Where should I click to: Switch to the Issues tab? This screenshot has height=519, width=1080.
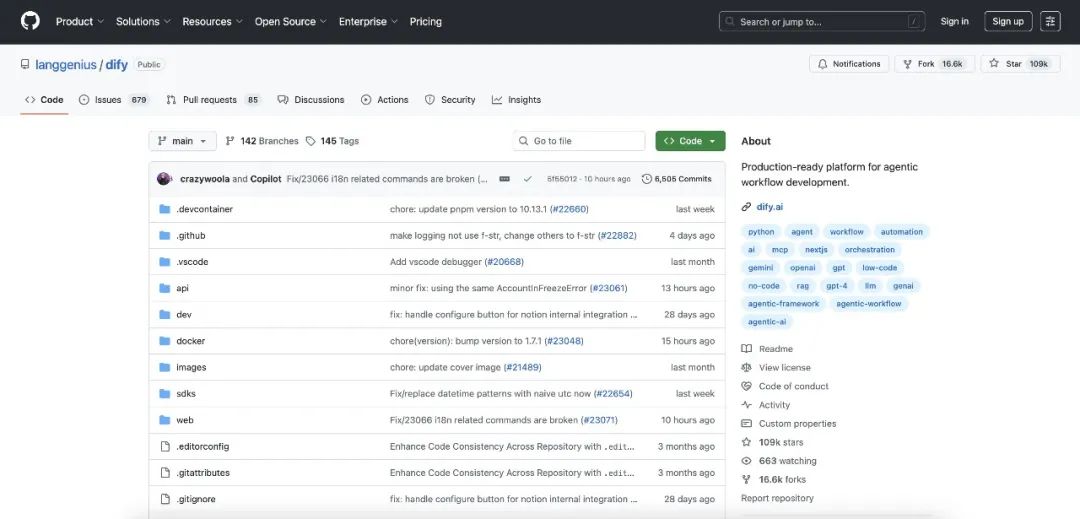point(108,100)
